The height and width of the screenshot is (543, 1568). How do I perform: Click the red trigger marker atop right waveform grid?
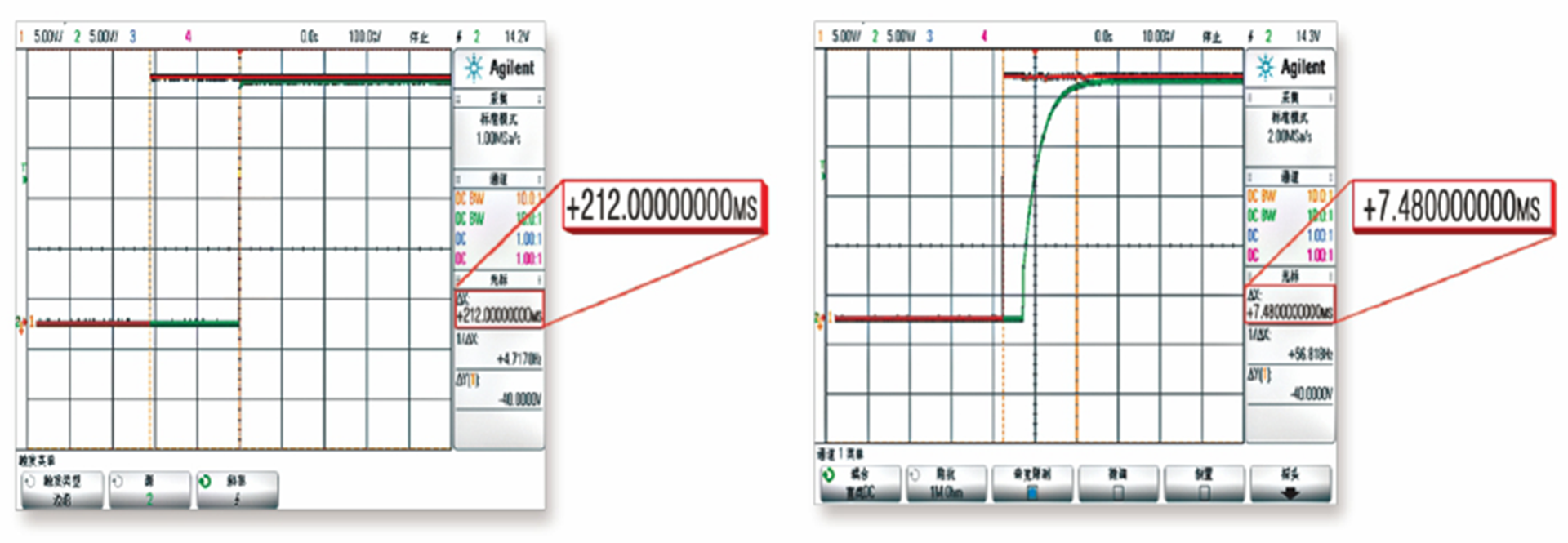tap(1035, 53)
